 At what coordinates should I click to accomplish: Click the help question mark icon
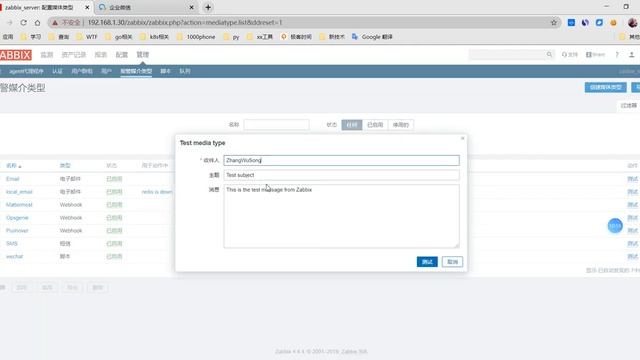coord(617,54)
